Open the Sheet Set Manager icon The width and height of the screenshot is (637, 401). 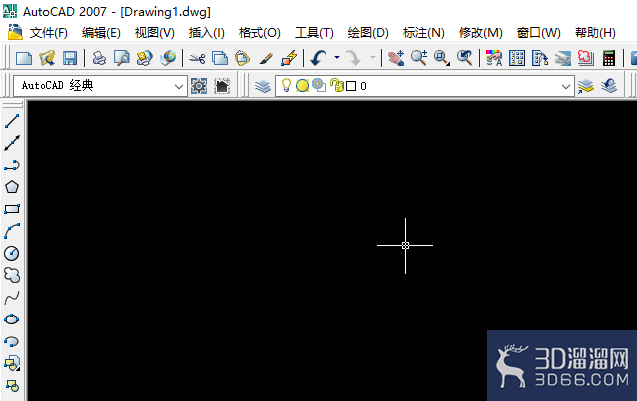coord(563,58)
